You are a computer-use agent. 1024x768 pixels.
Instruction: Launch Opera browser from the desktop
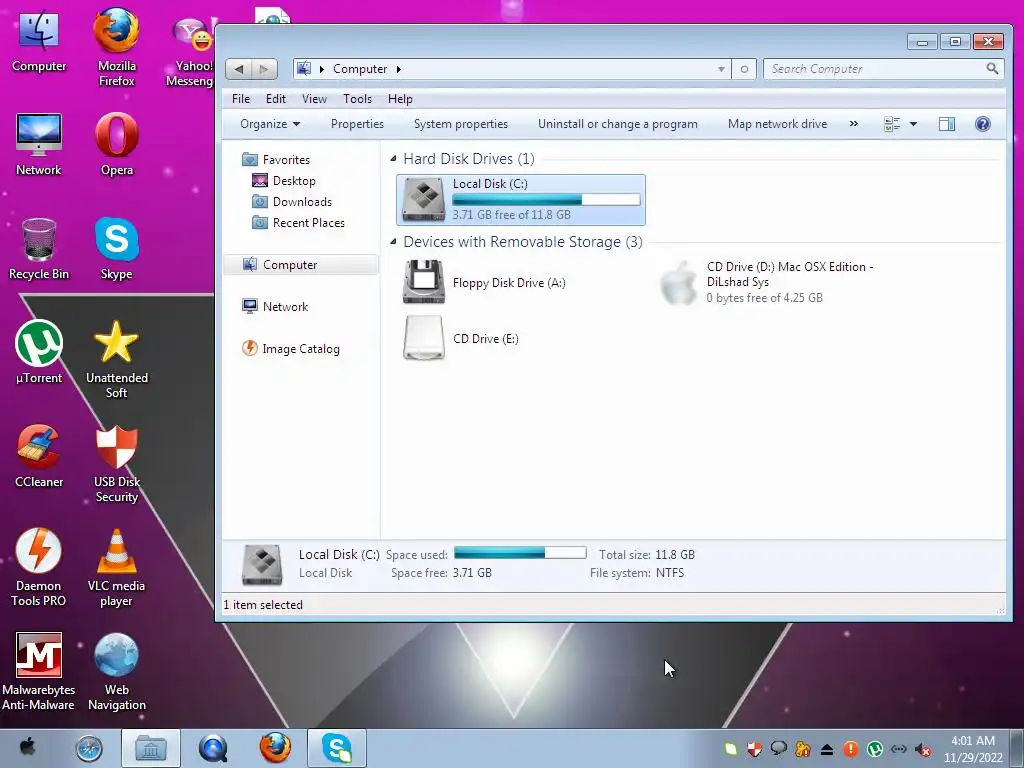point(116,145)
